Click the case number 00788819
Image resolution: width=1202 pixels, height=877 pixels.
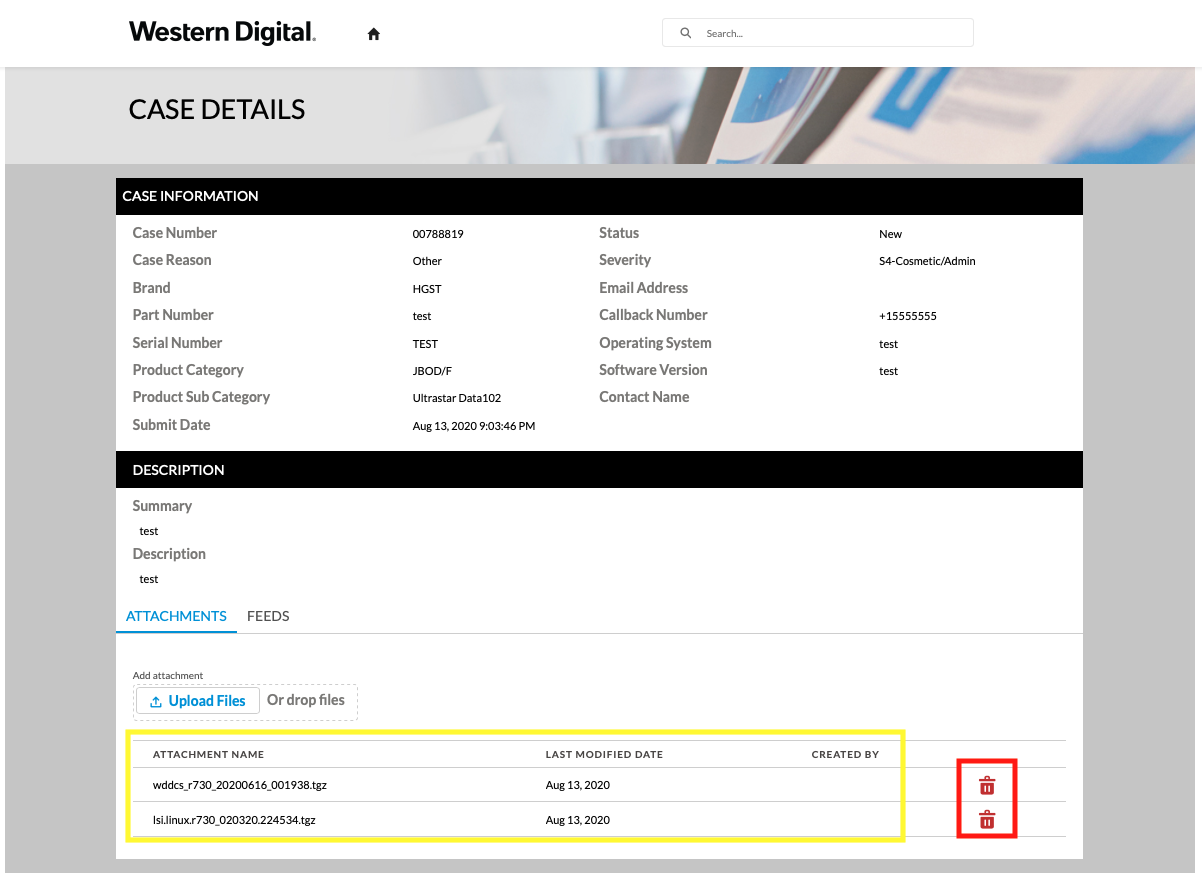click(x=438, y=234)
